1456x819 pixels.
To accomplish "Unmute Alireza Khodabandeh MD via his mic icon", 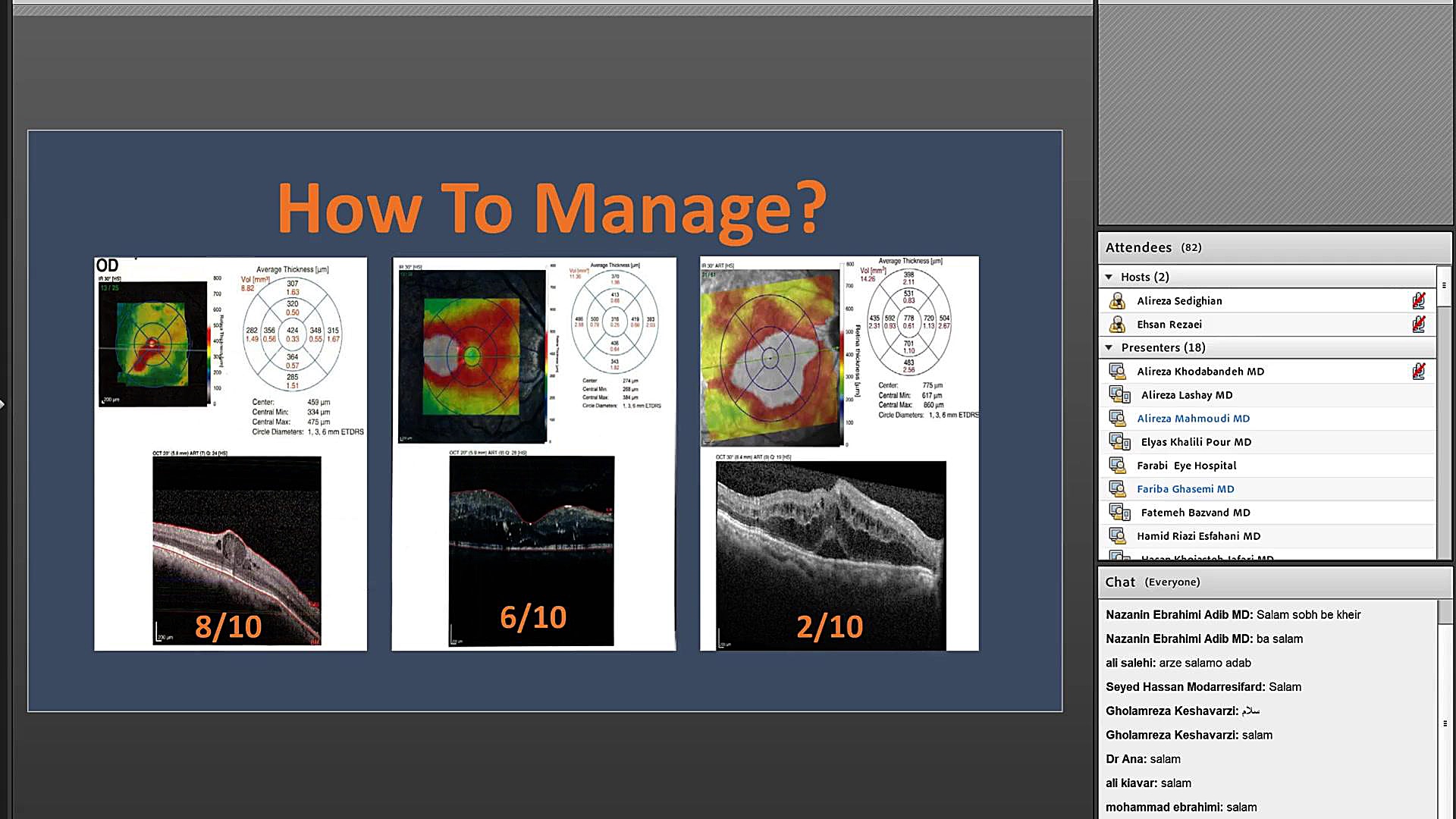I will [1417, 371].
